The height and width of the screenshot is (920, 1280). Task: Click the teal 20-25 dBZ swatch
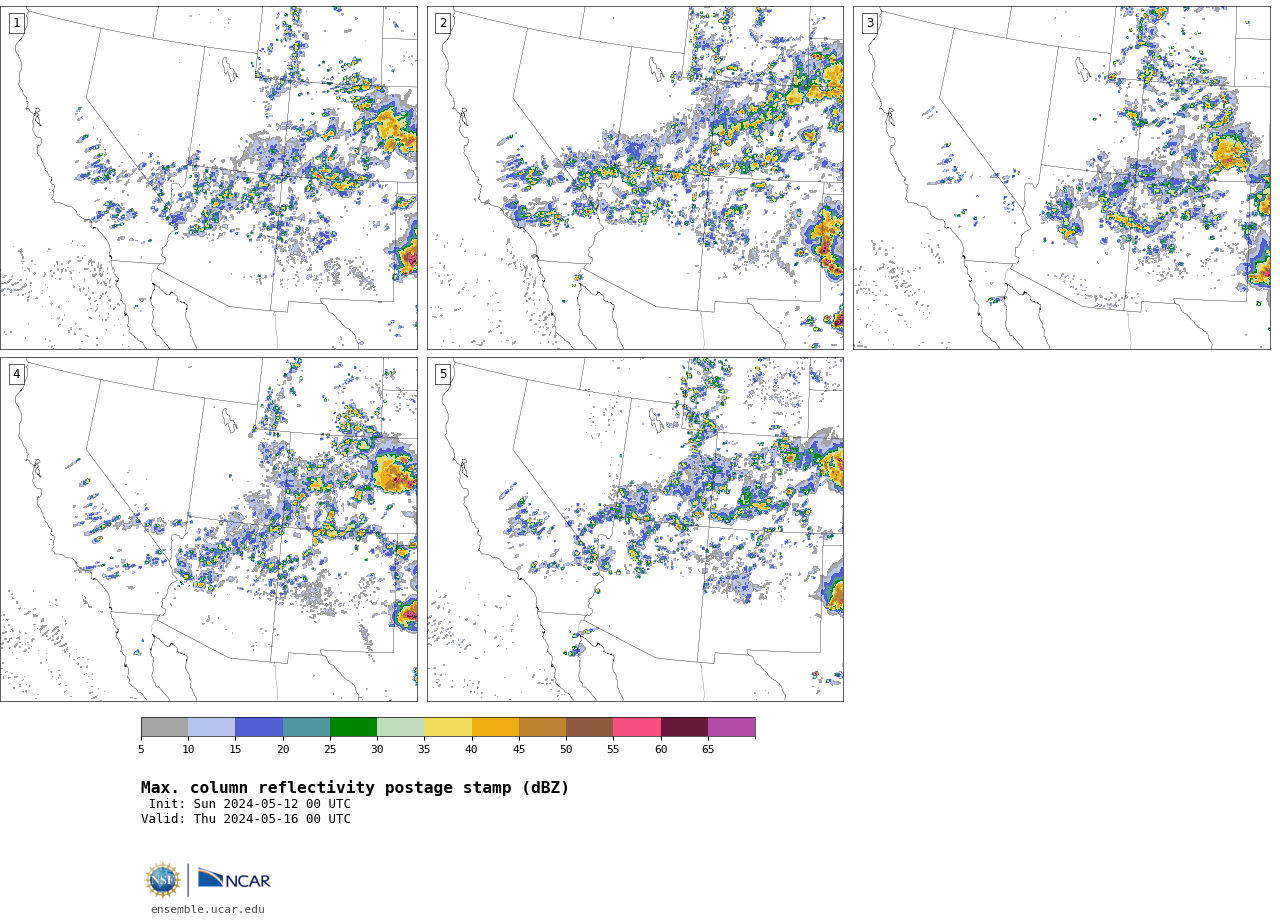[x=306, y=727]
